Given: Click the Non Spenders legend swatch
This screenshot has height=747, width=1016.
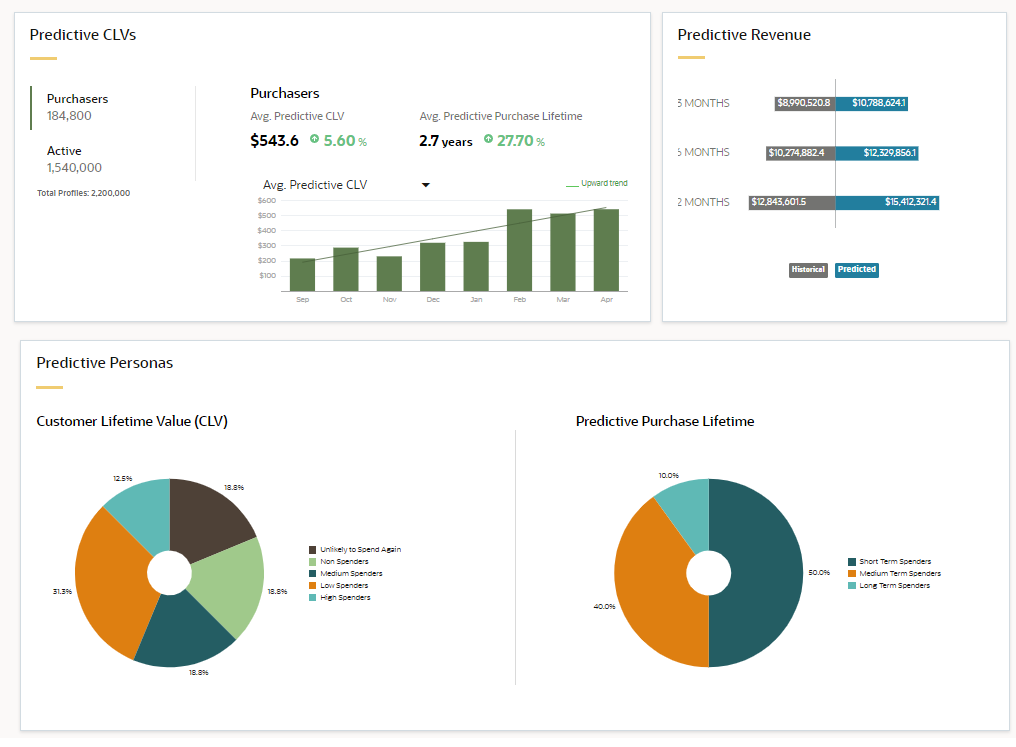Looking at the screenshot, I should [313, 562].
